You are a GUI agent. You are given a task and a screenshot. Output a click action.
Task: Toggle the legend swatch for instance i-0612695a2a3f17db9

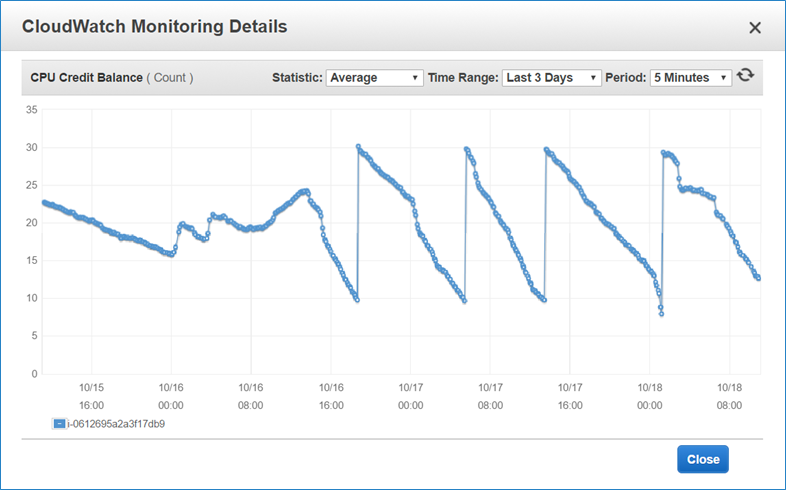point(59,424)
